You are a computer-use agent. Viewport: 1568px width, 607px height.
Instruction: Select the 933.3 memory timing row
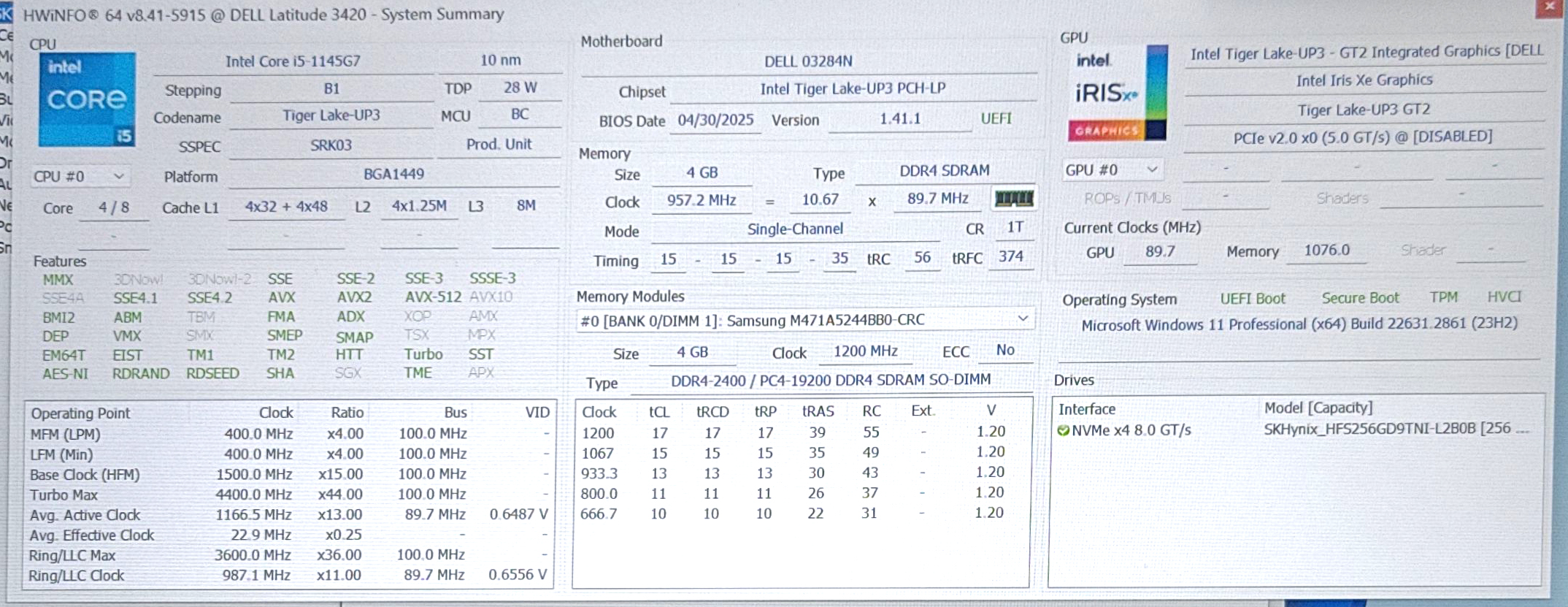click(x=793, y=473)
